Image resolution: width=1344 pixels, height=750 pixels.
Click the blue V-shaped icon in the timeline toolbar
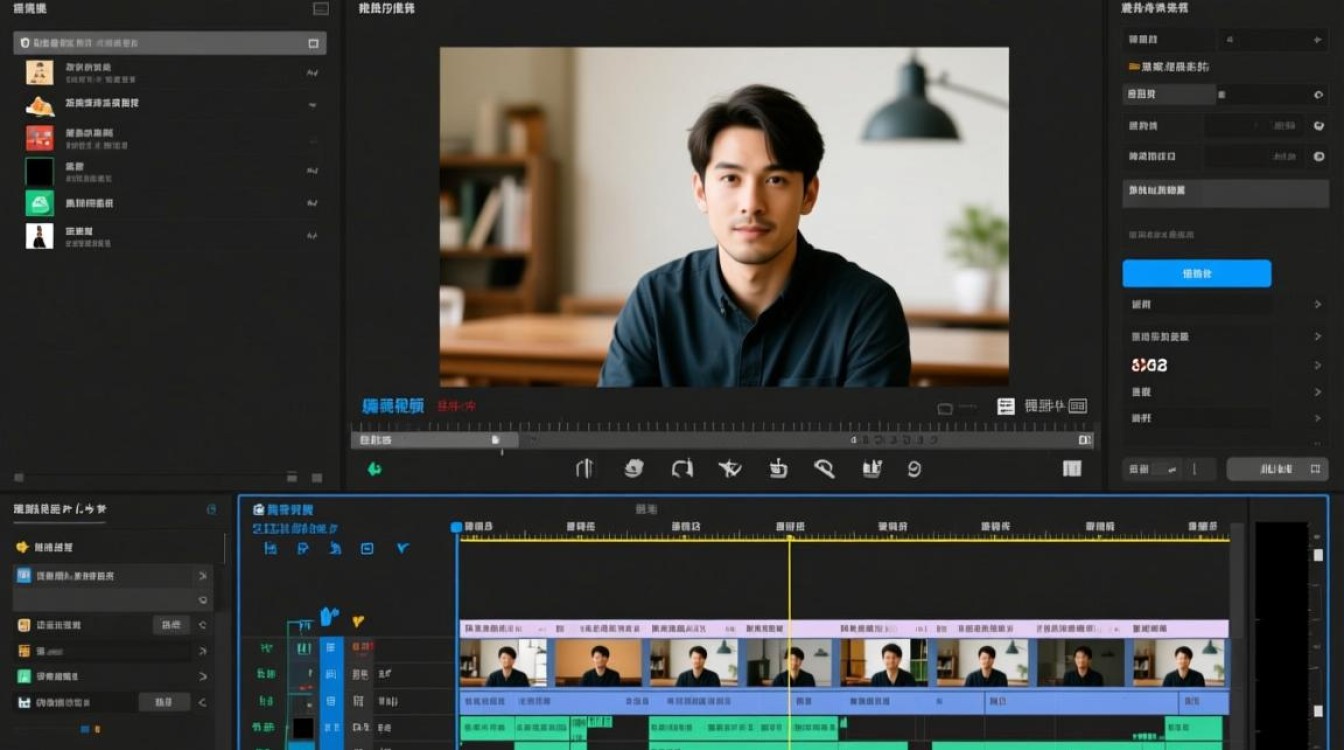pyautogui.click(x=403, y=548)
